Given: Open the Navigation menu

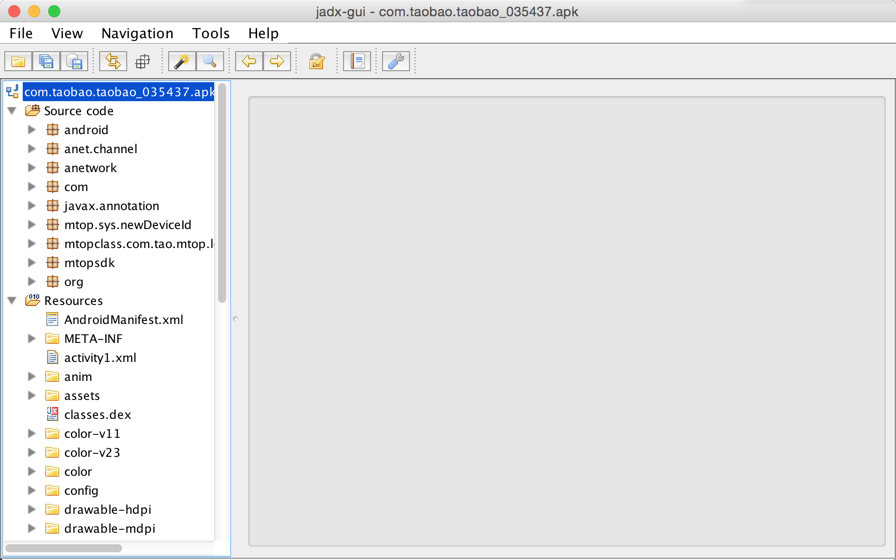Looking at the screenshot, I should point(137,33).
